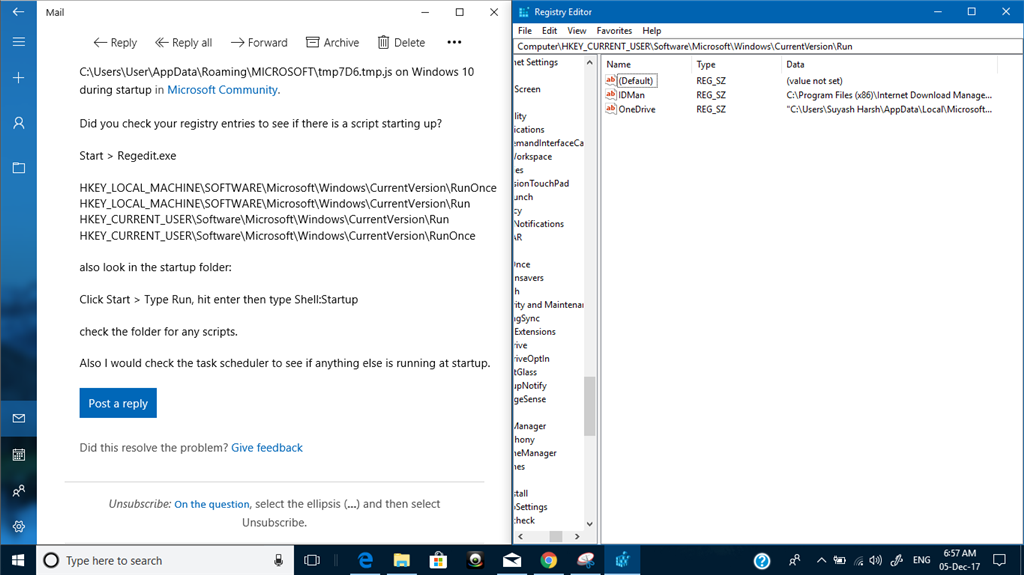
Task: Click the registry address bar path
Action: [767, 46]
